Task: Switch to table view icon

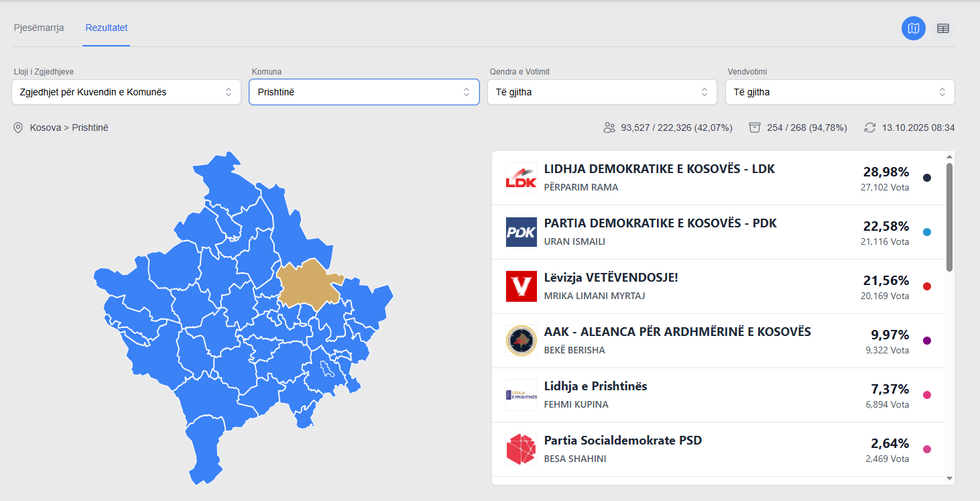Action: (943, 28)
